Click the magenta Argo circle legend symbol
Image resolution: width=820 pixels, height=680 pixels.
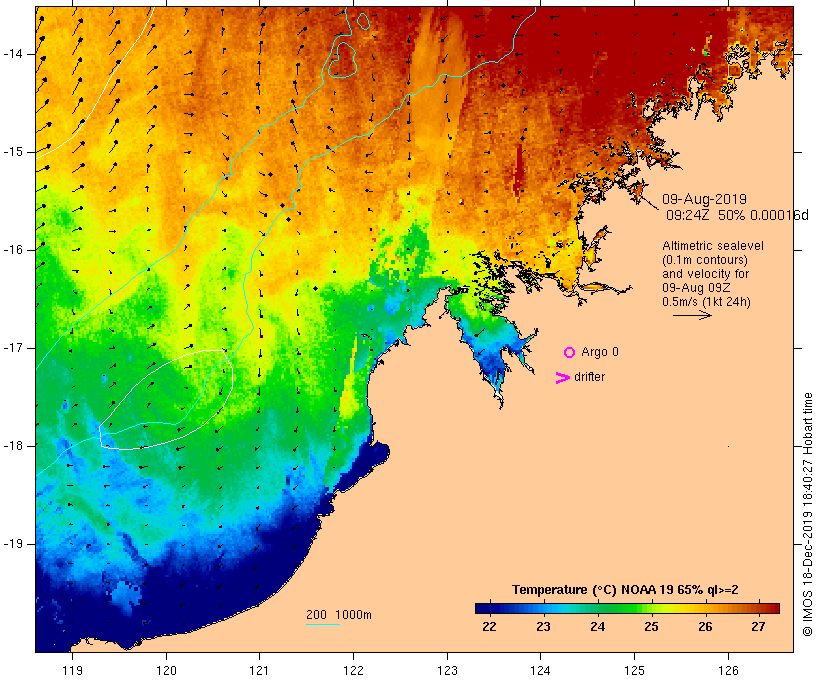[570, 353]
